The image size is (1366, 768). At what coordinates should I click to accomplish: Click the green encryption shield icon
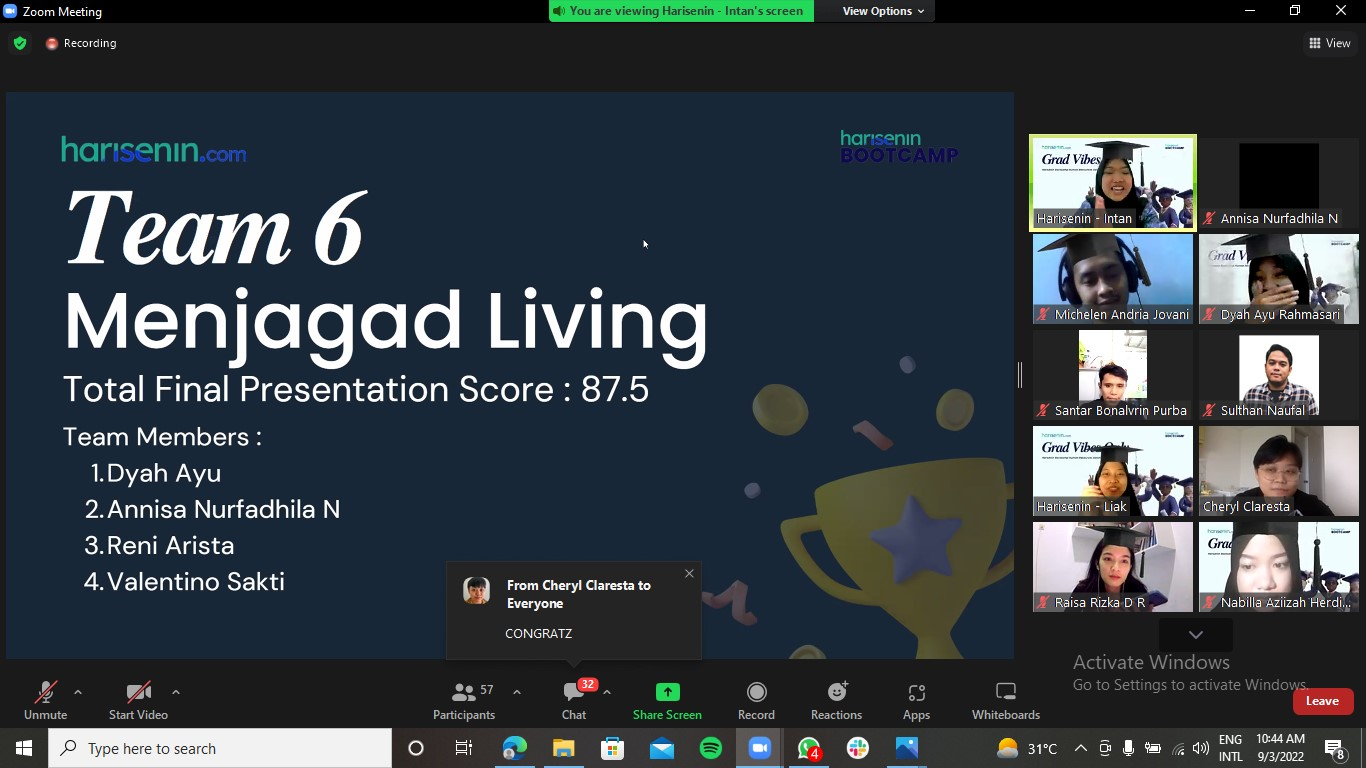(20, 43)
